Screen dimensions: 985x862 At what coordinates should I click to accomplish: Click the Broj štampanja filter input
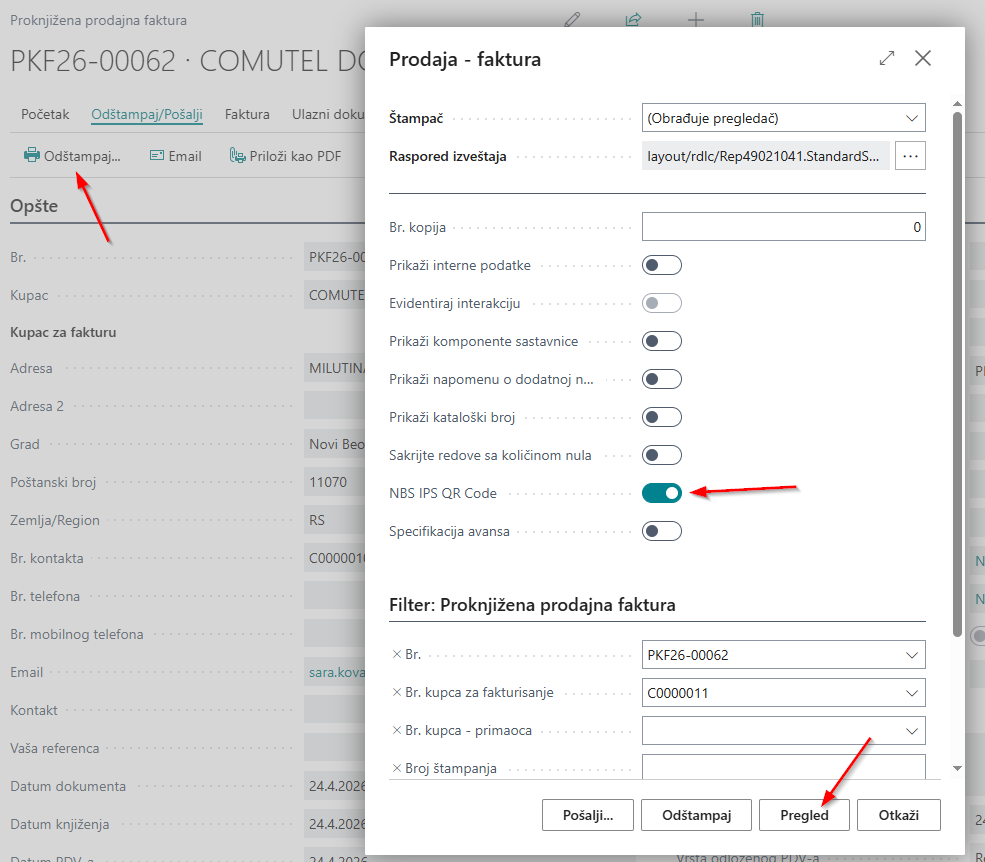click(783, 767)
